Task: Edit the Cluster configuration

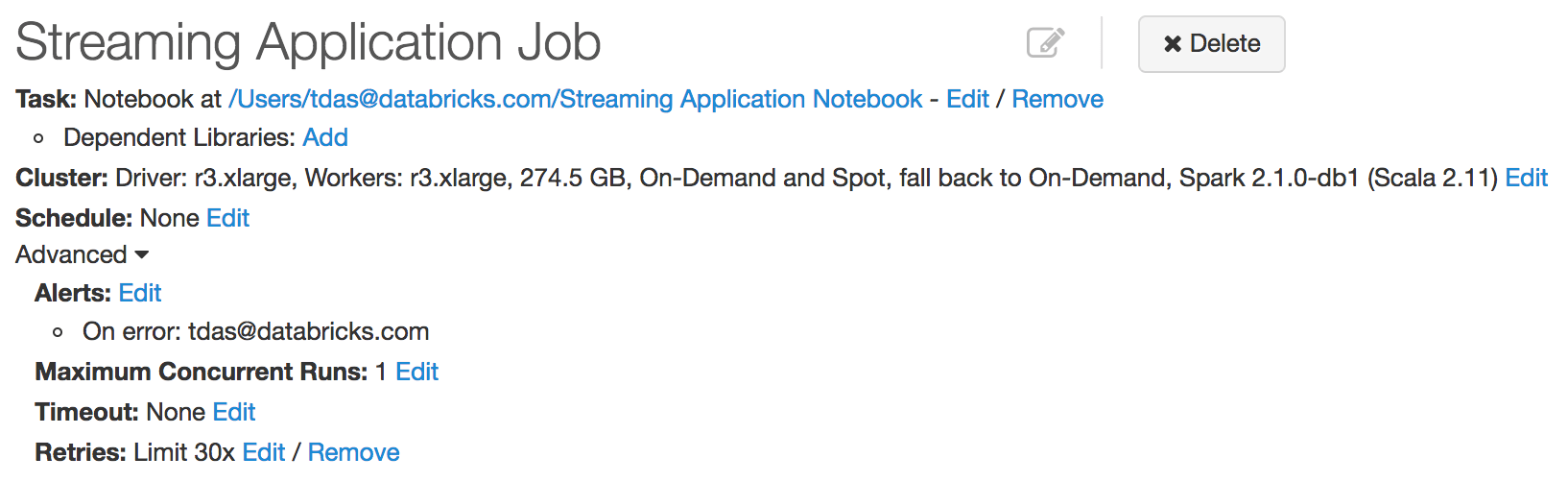Action: click(1526, 178)
